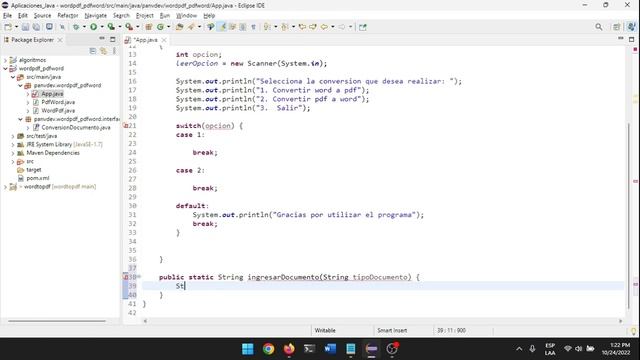Viewport: 640px width, 360px height.
Task: Click the error marker on line 21
Action: point(125,126)
